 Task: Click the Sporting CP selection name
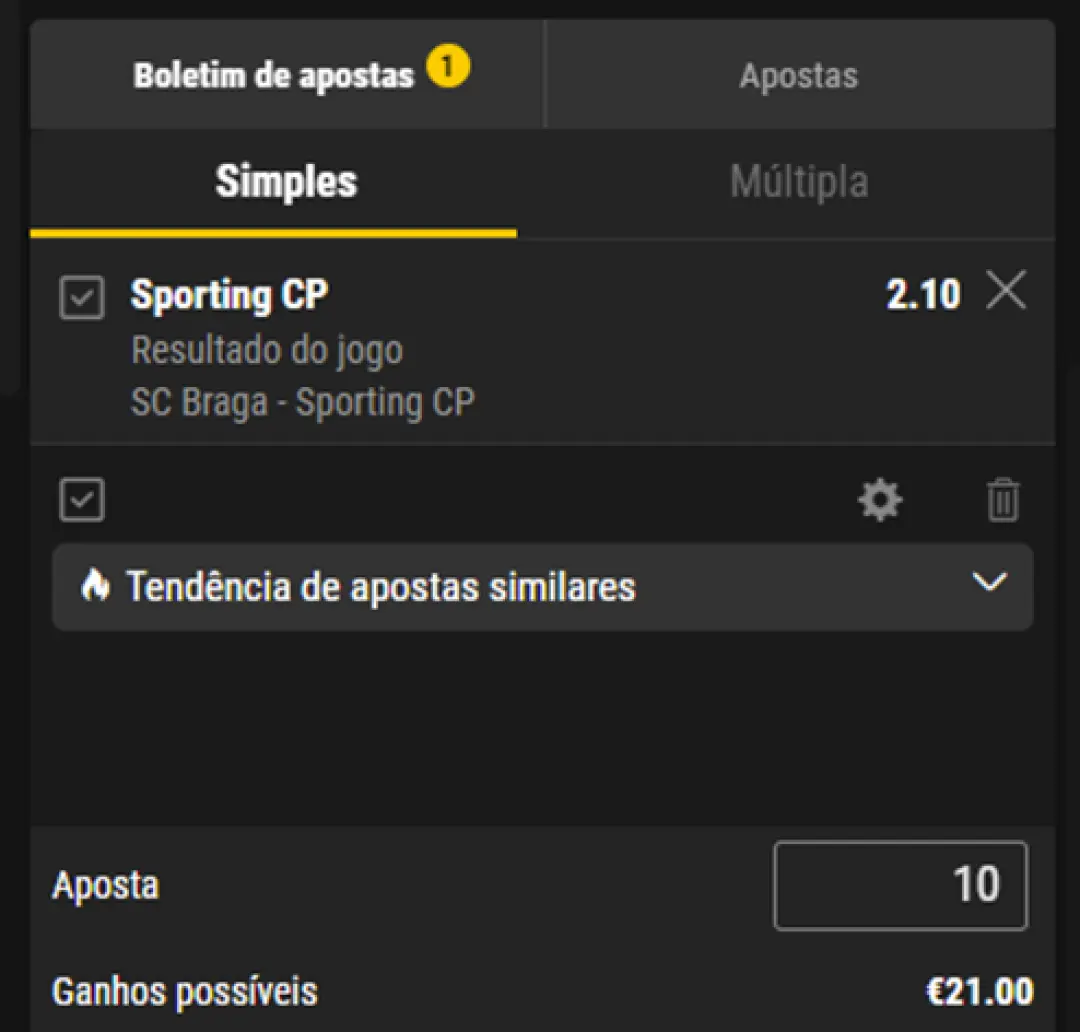[x=229, y=295]
